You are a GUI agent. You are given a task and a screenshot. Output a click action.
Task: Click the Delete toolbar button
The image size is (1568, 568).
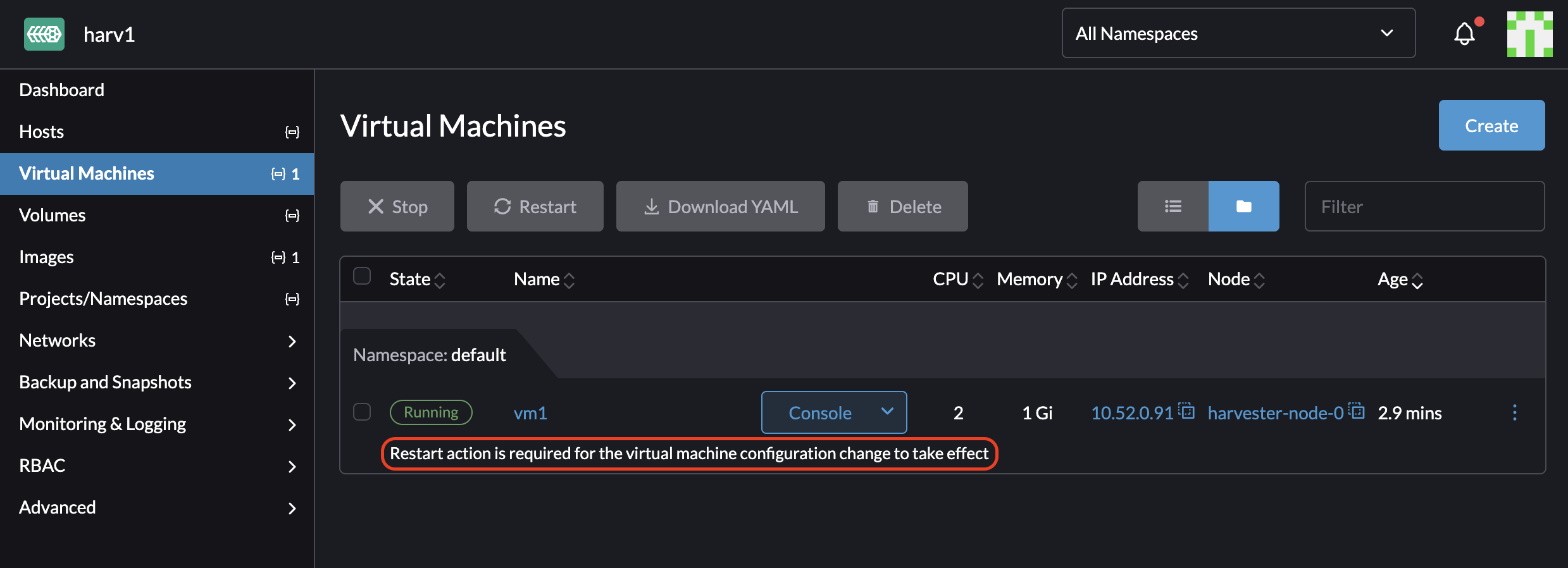[902, 206]
